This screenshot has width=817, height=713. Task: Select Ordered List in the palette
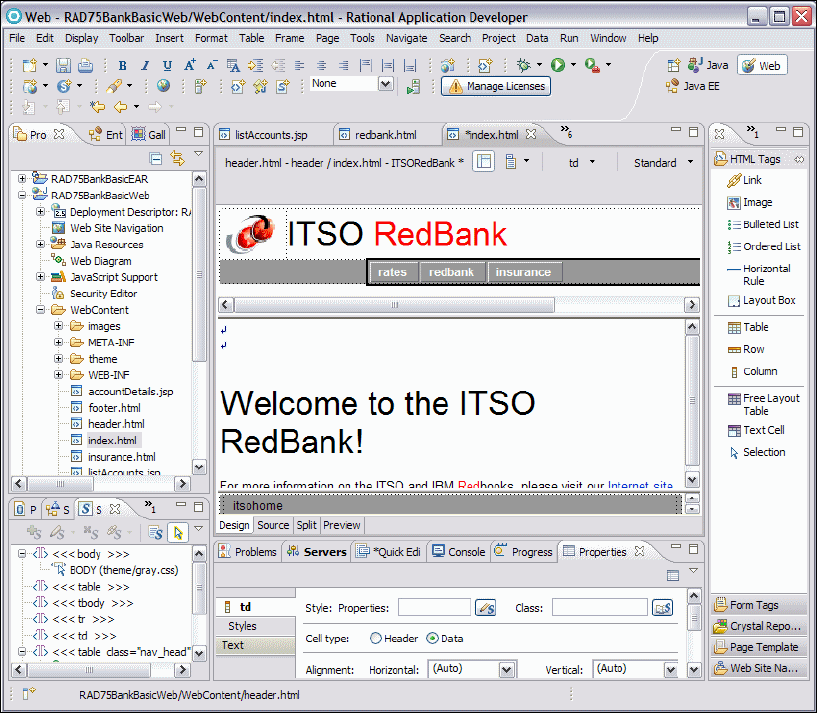click(x=764, y=247)
